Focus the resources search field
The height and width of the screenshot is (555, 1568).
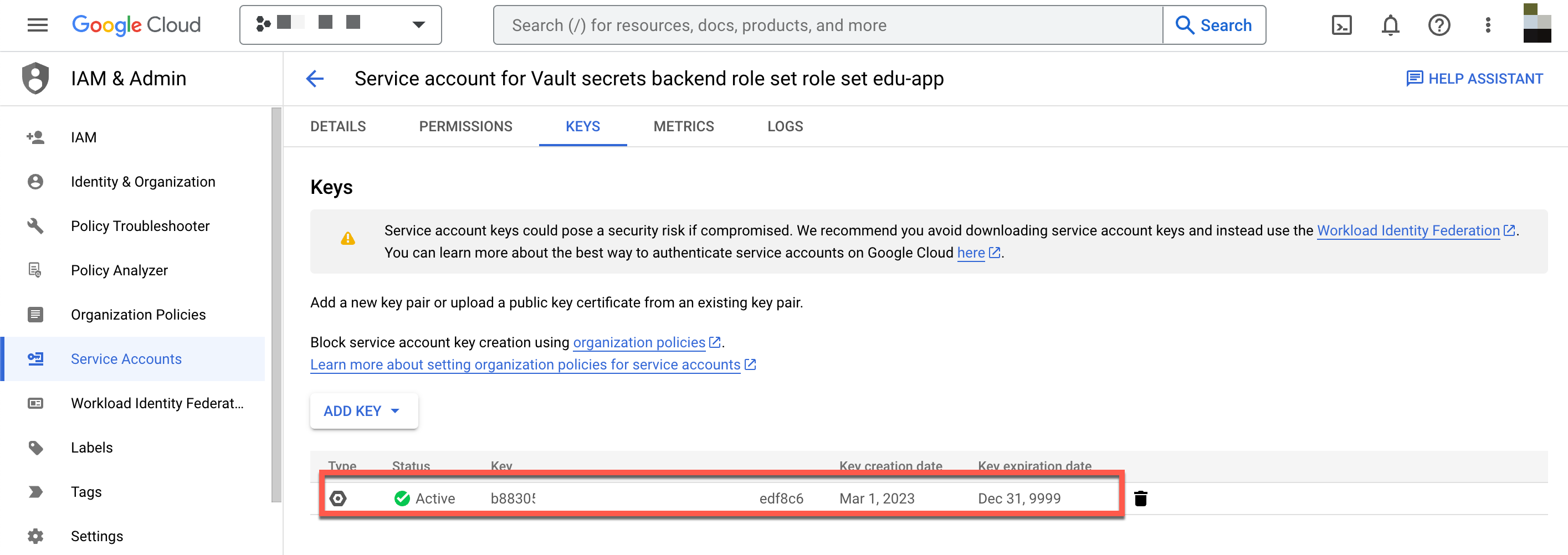[x=828, y=25]
